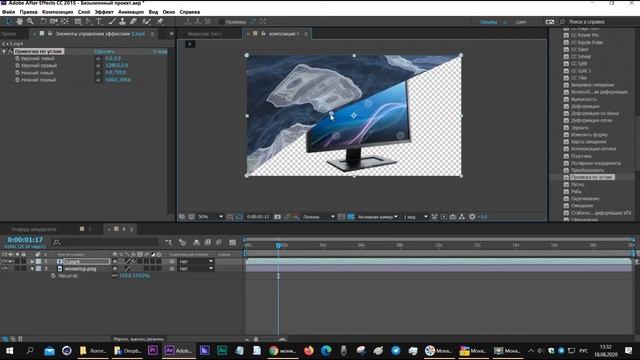Click the timeline layer search field
640x360 pixels.
click(x=105, y=242)
